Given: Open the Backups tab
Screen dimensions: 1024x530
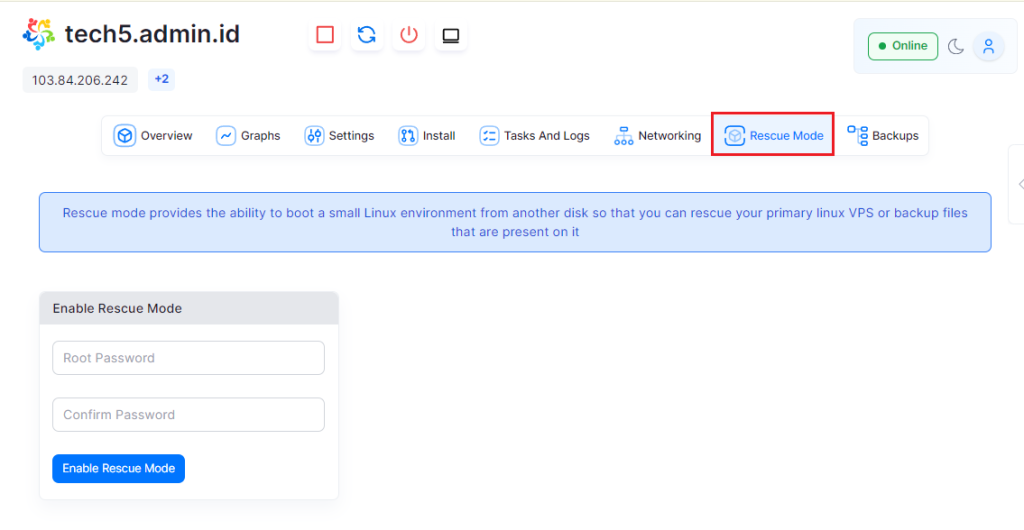Looking at the screenshot, I should [883, 136].
